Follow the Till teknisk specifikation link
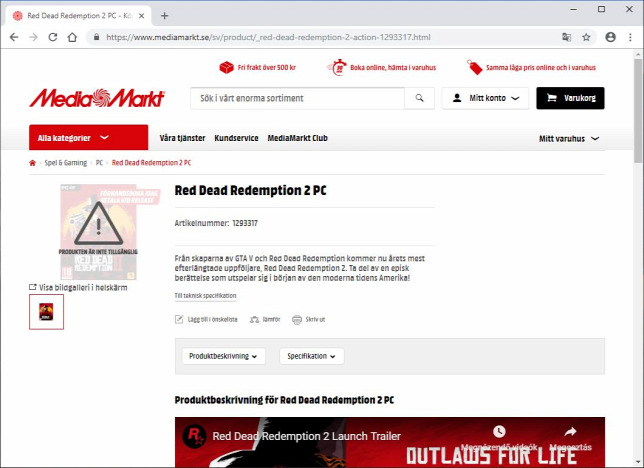This screenshot has width=644, height=468. pyautogui.click(x=205, y=295)
